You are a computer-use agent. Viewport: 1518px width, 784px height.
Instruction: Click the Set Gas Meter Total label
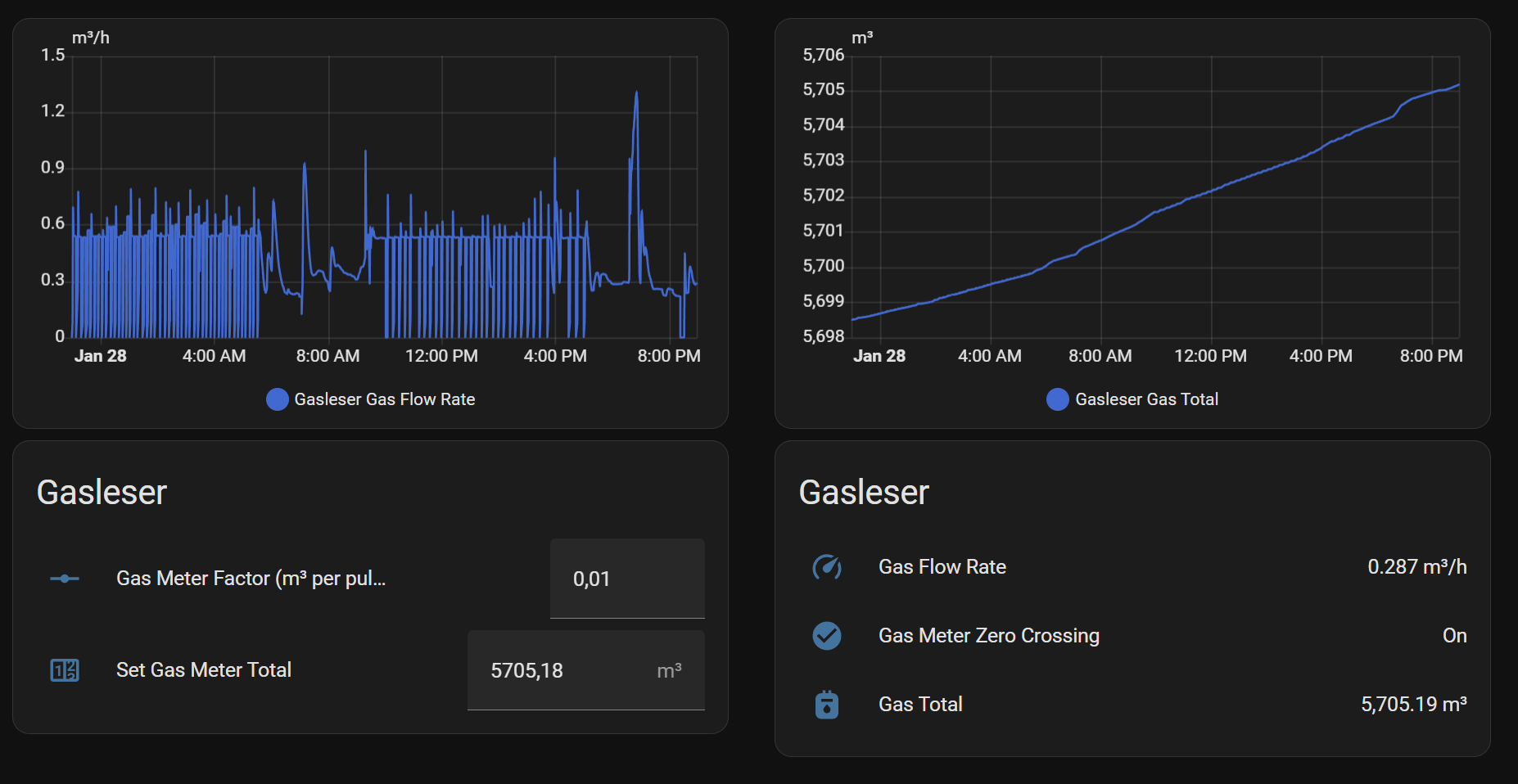point(204,670)
